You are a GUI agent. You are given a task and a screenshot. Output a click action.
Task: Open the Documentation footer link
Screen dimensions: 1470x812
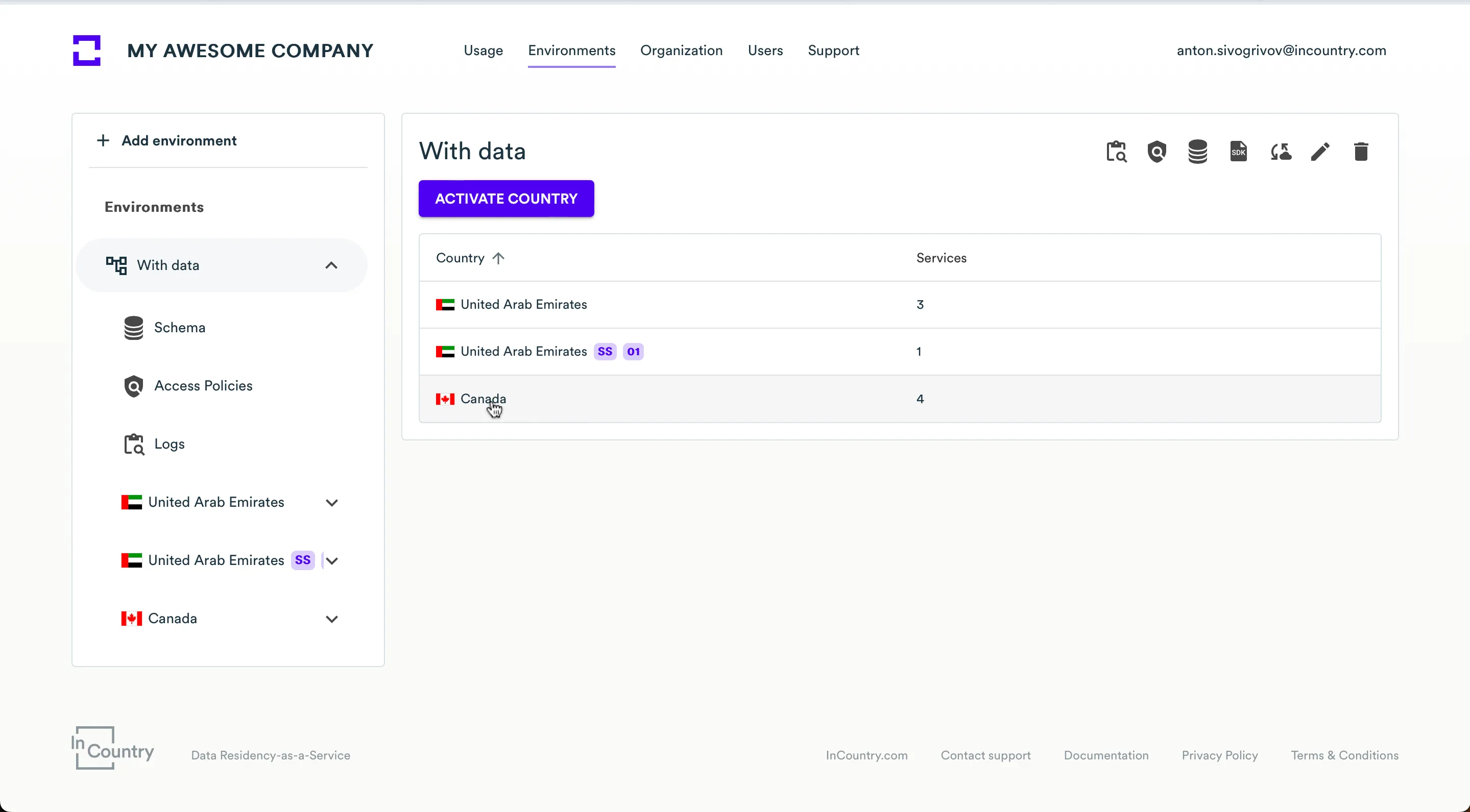(x=1105, y=755)
